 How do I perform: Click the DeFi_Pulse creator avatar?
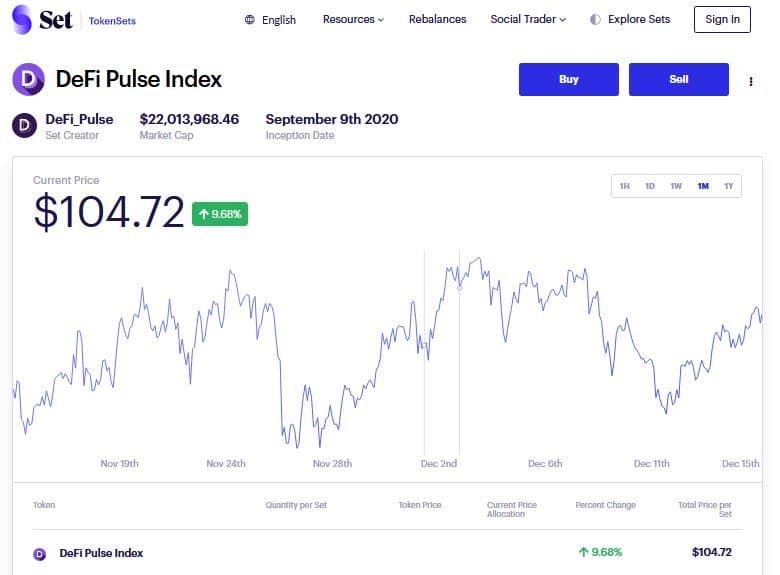pyautogui.click(x=24, y=126)
